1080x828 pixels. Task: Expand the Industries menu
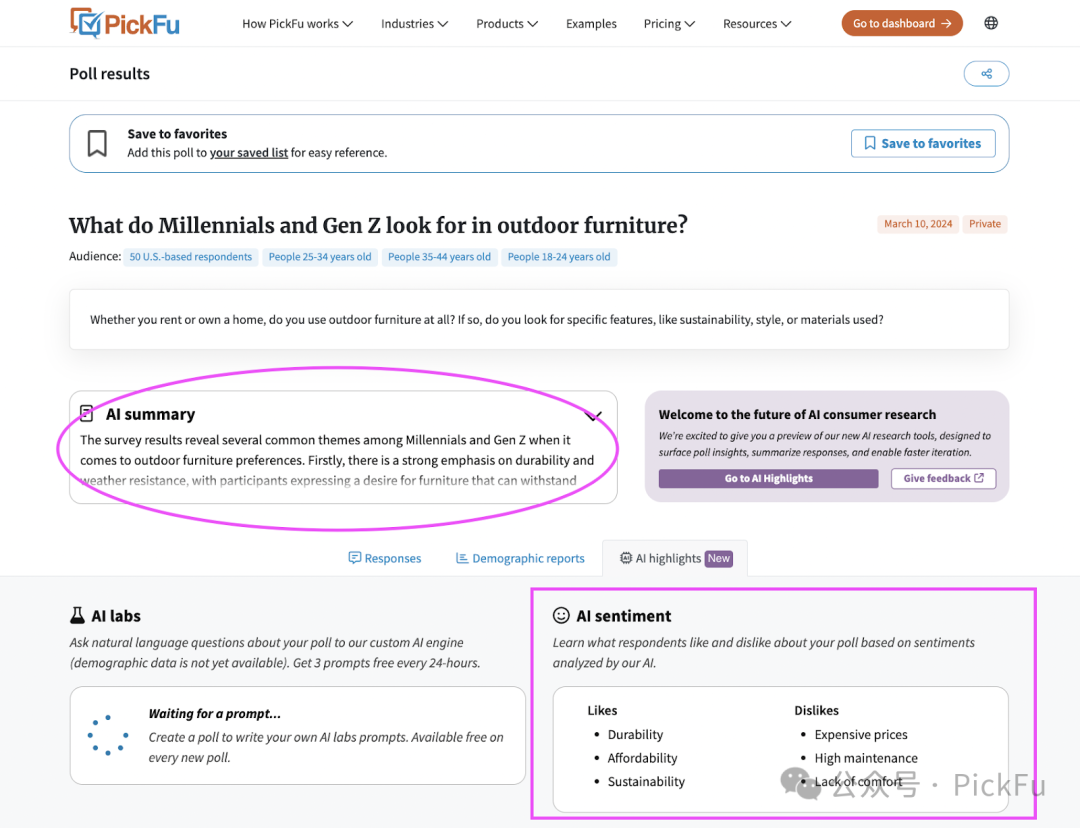(x=414, y=24)
